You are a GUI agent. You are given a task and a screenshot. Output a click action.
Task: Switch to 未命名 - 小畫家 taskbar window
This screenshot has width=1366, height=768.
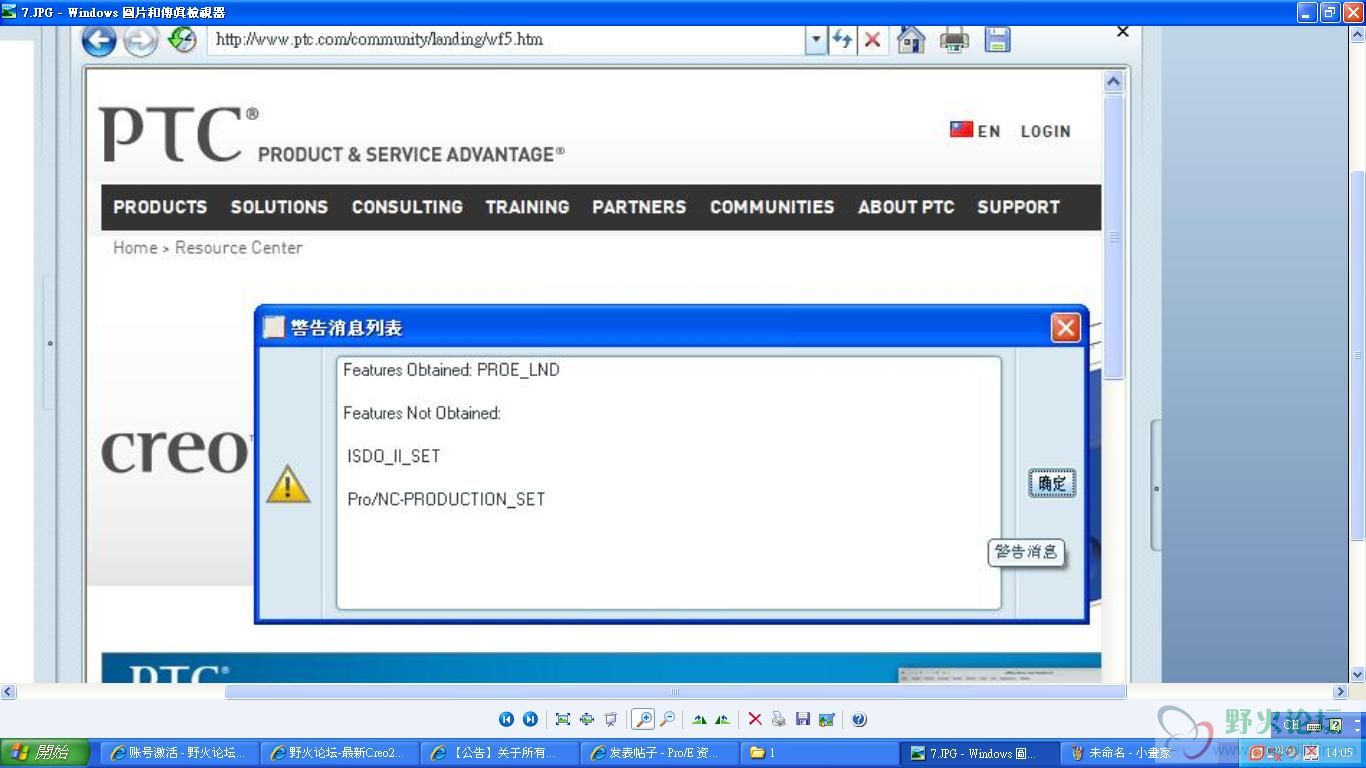pyautogui.click(x=1138, y=753)
